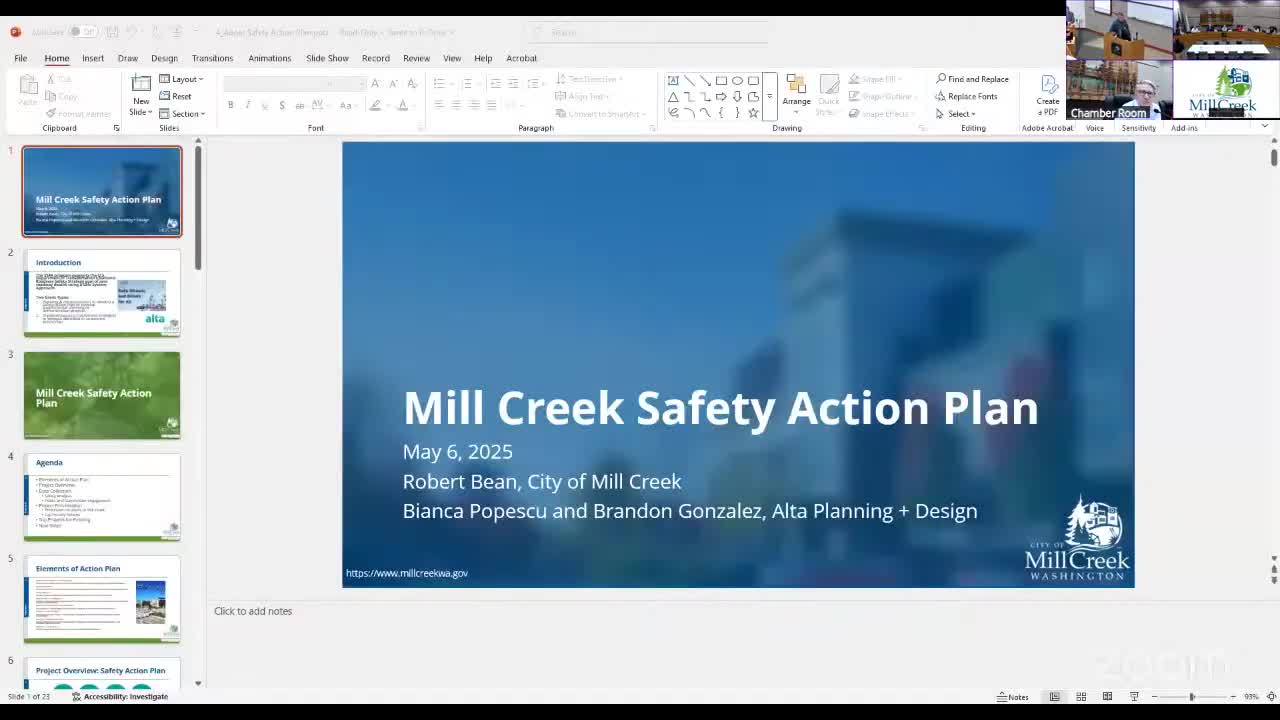
Task: Start Slide Show from status bar icon
Action: [x=1134, y=697]
